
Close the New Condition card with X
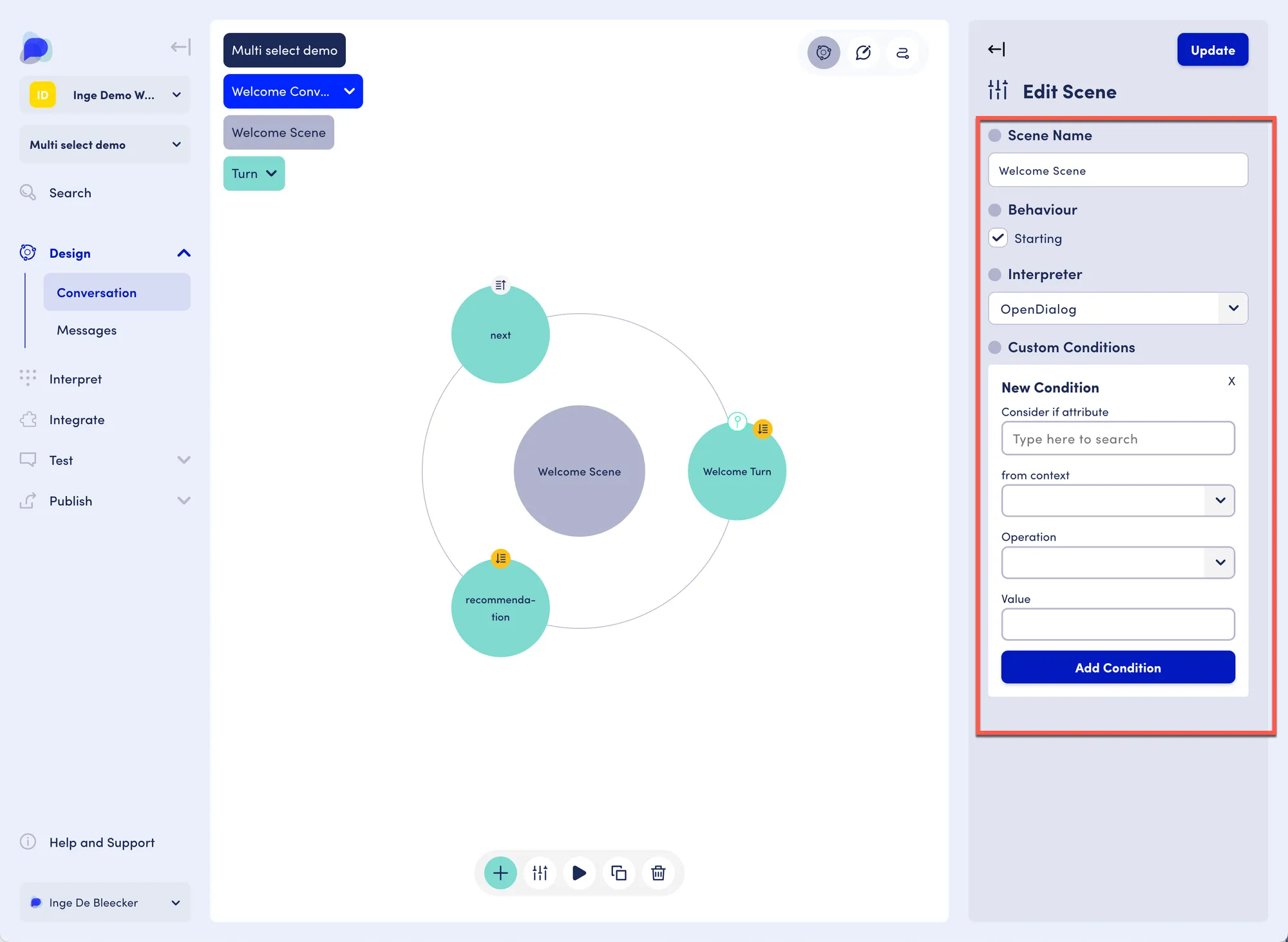(x=1231, y=381)
